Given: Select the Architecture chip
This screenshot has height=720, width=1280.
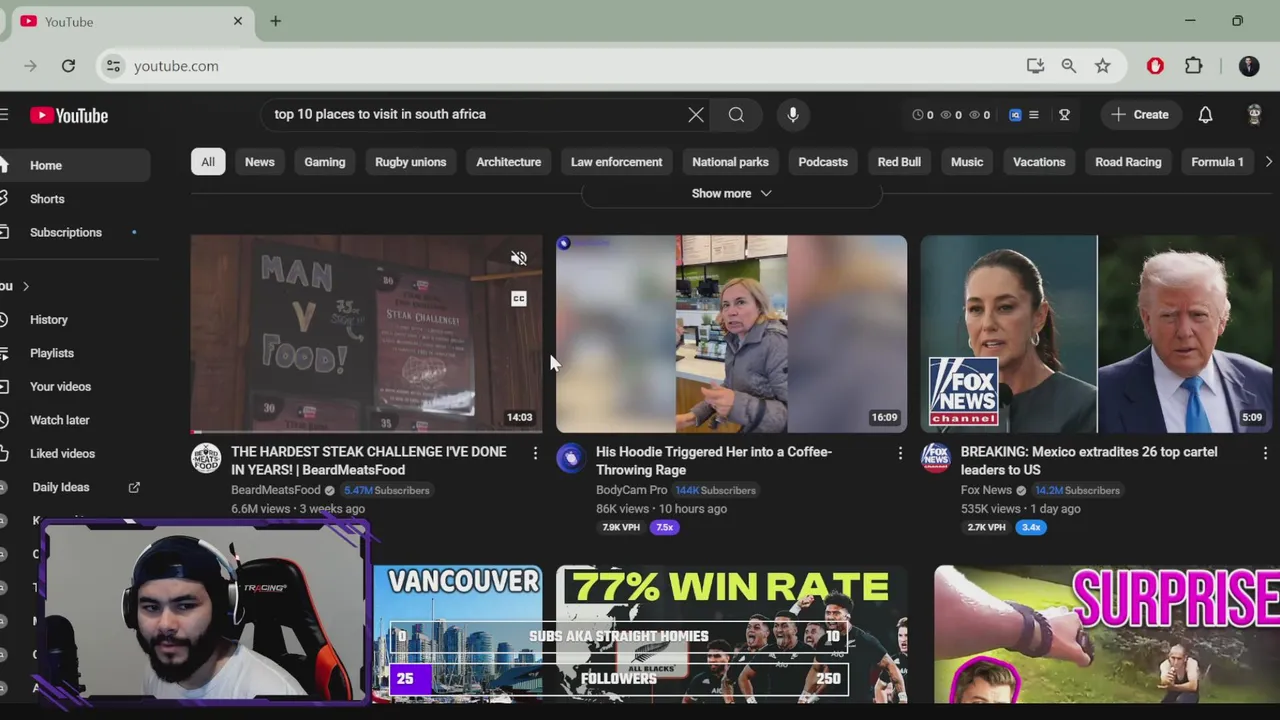Looking at the screenshot, I should (508, 162).
